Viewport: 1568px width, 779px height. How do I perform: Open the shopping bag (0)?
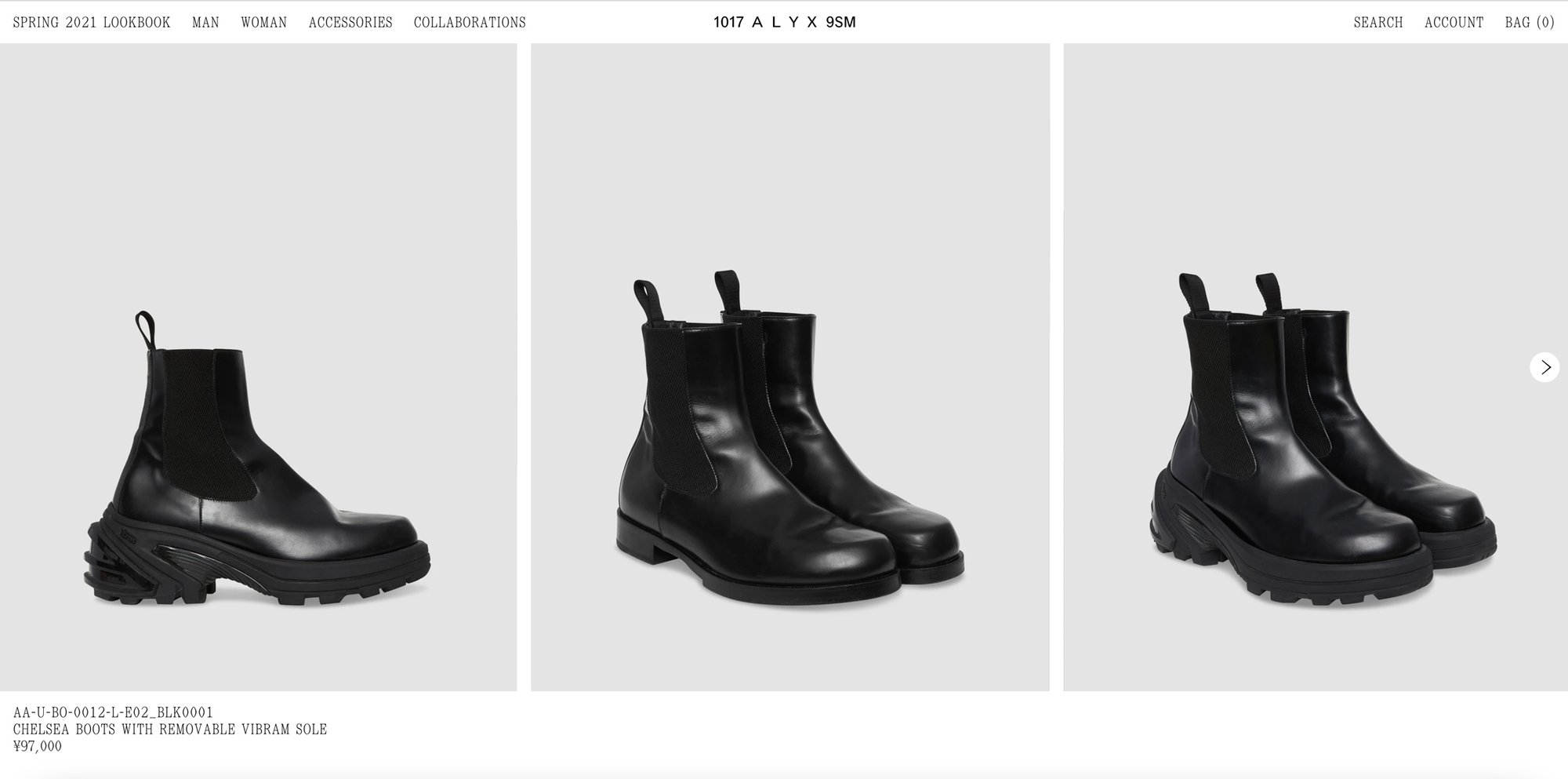[1529, 22]
